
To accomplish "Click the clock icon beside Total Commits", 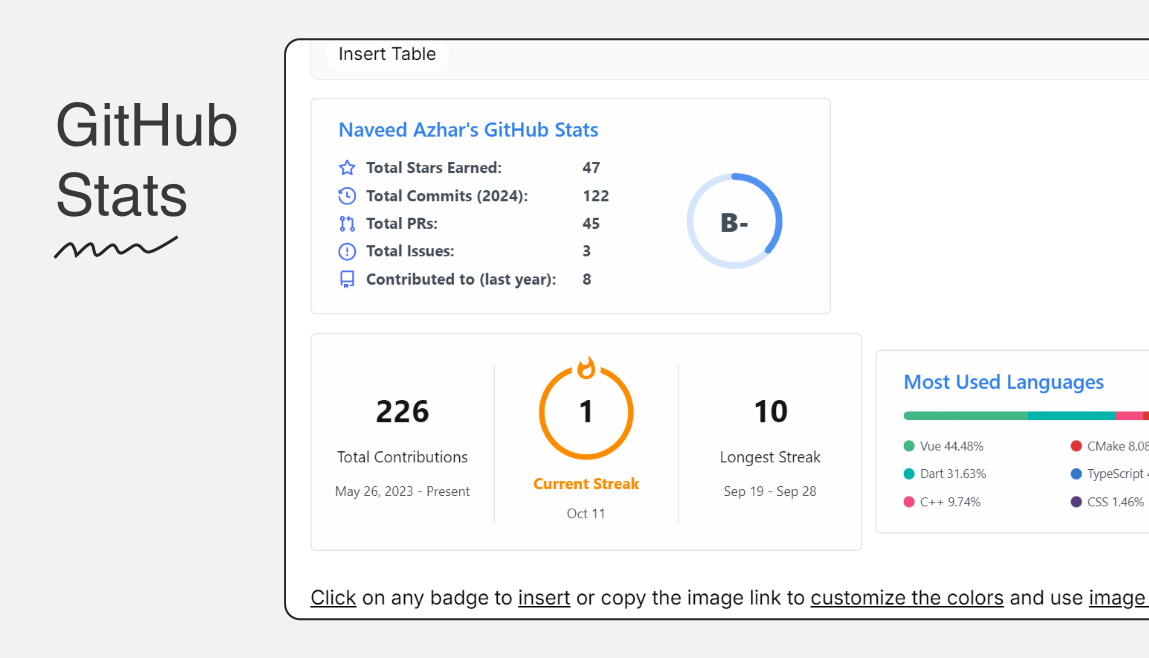I will [x=347, y=196].
